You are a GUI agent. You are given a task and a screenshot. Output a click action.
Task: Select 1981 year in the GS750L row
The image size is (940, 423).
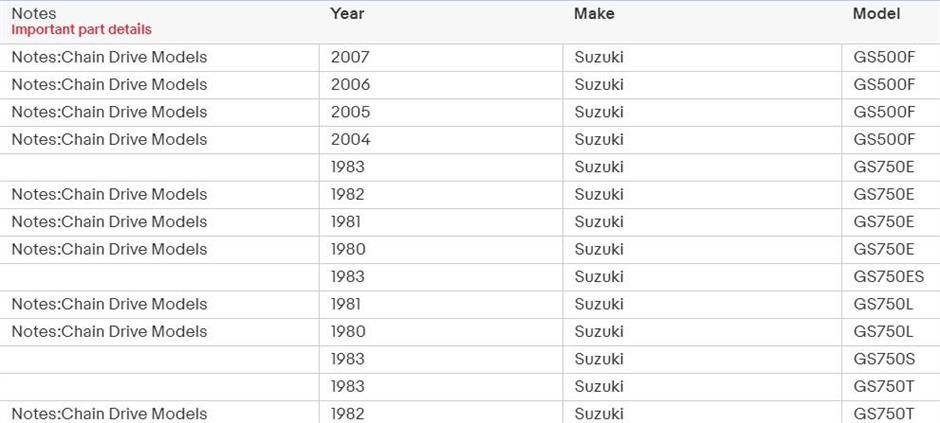tap(346, 304)
